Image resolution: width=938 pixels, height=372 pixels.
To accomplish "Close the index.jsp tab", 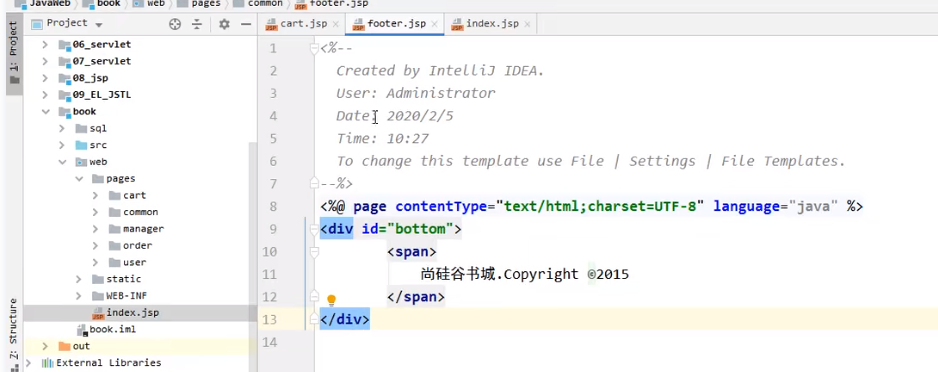I will (527, 24).
